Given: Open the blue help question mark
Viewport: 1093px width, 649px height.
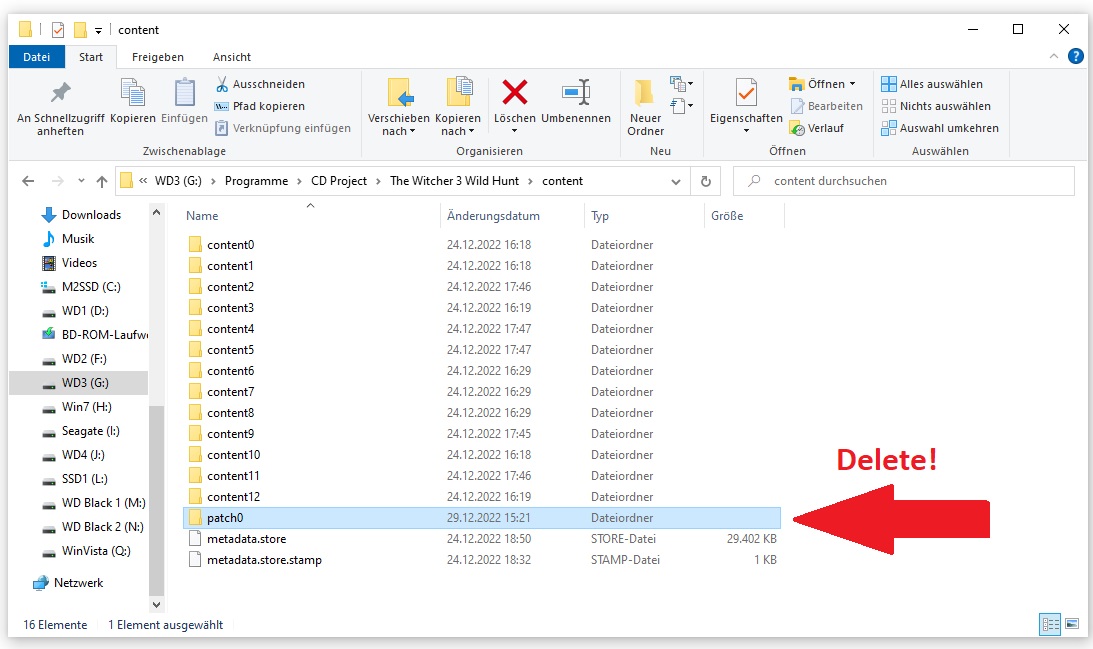Looking at the screenshot, I should pos(1076,56).
